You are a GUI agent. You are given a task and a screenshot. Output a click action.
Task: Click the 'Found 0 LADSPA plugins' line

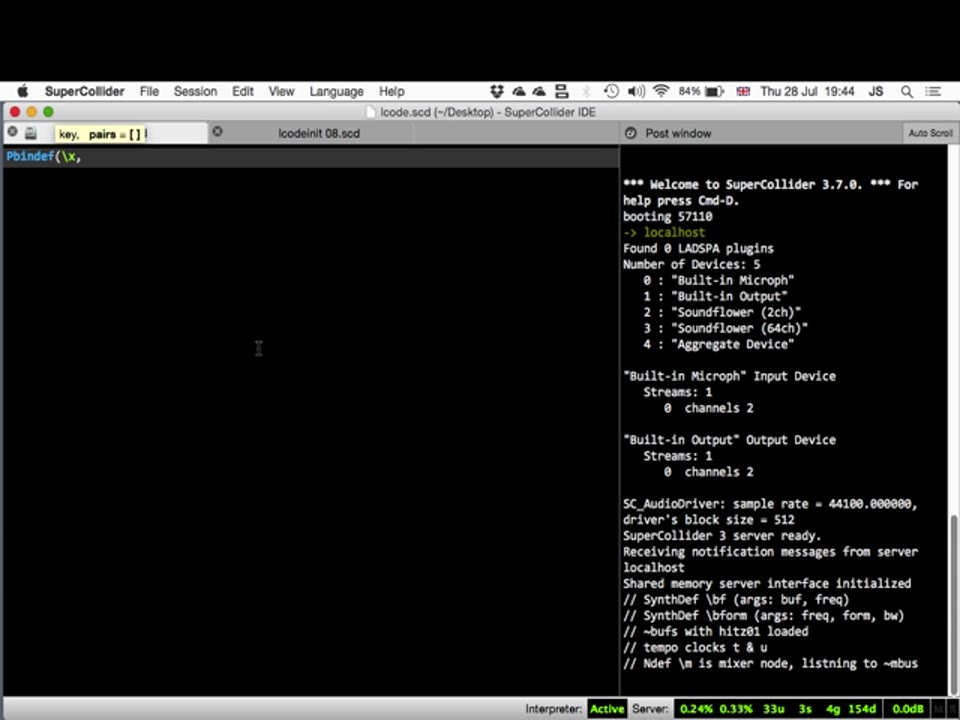[x=699, y=249]
